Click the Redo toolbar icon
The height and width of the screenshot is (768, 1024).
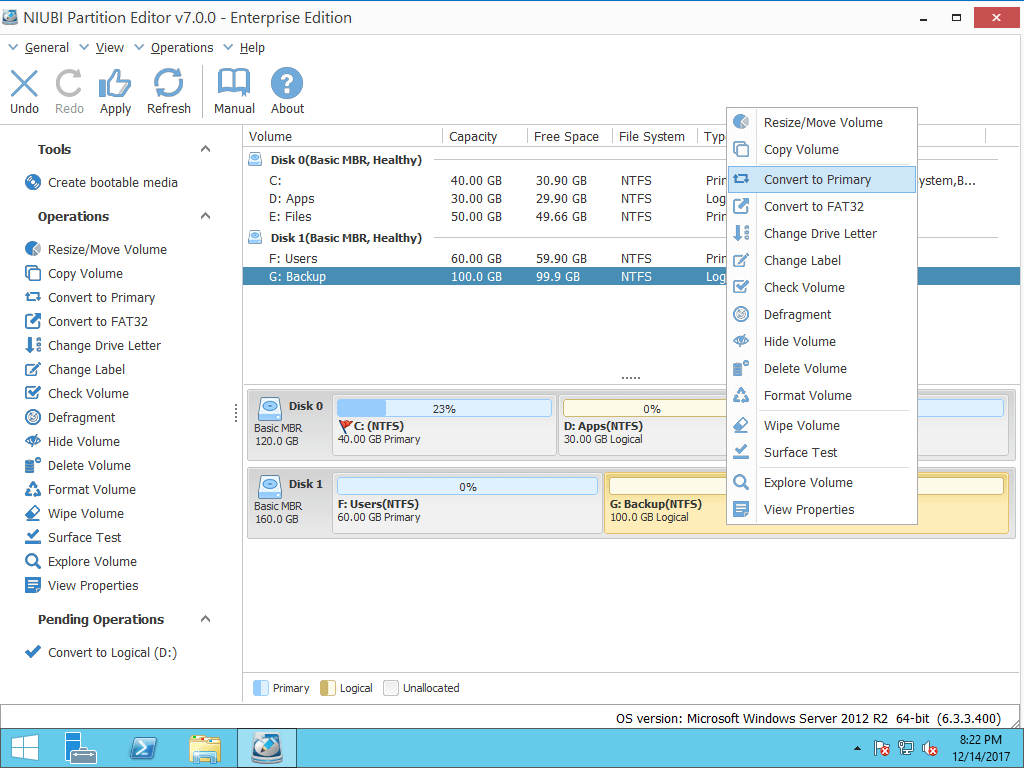coord(69,91)
